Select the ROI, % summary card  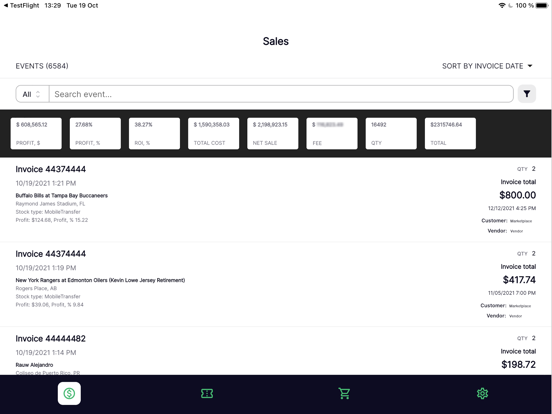coord(154,133)
